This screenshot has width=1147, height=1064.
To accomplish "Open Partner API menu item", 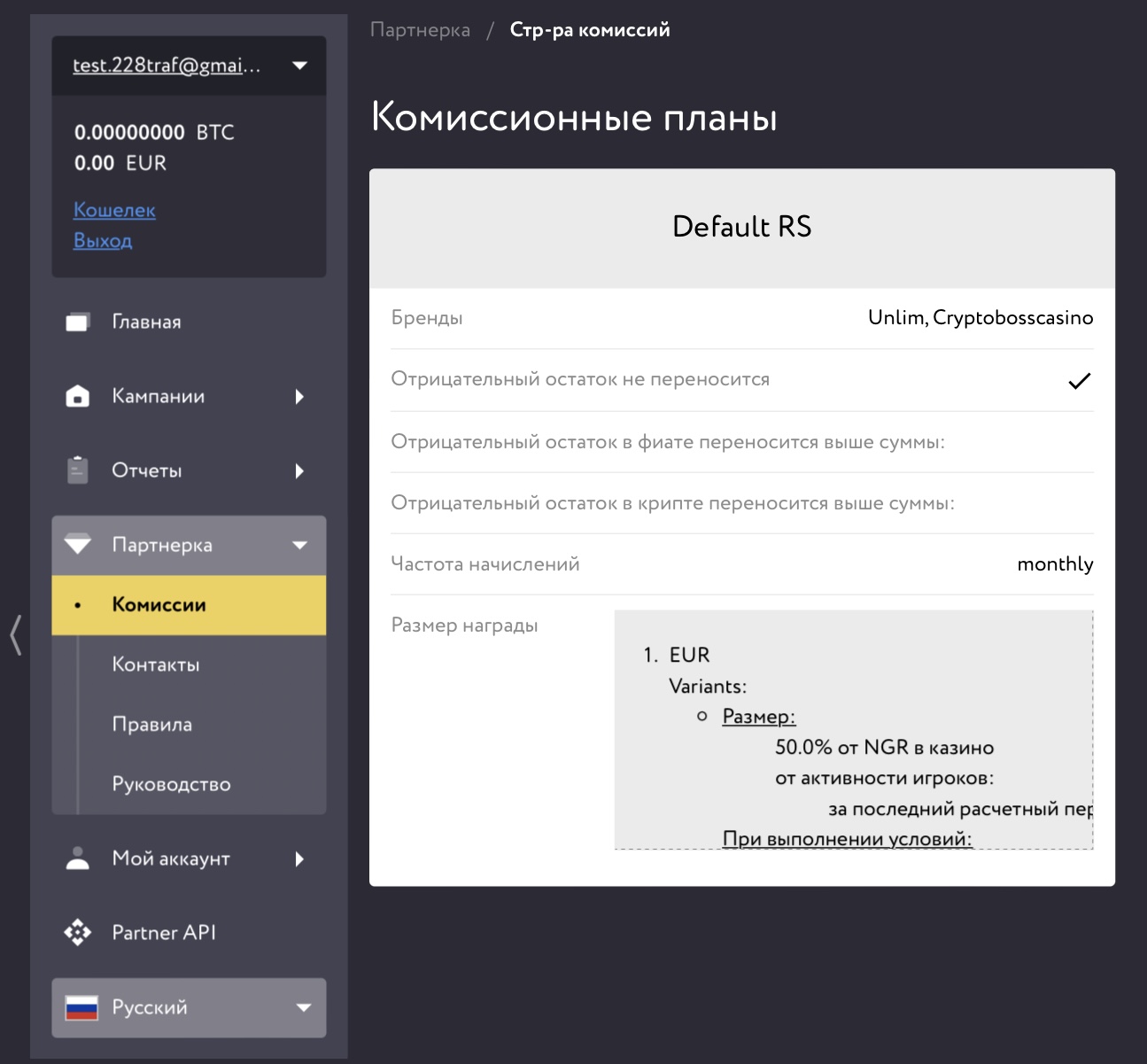I will tap(189, 932).
